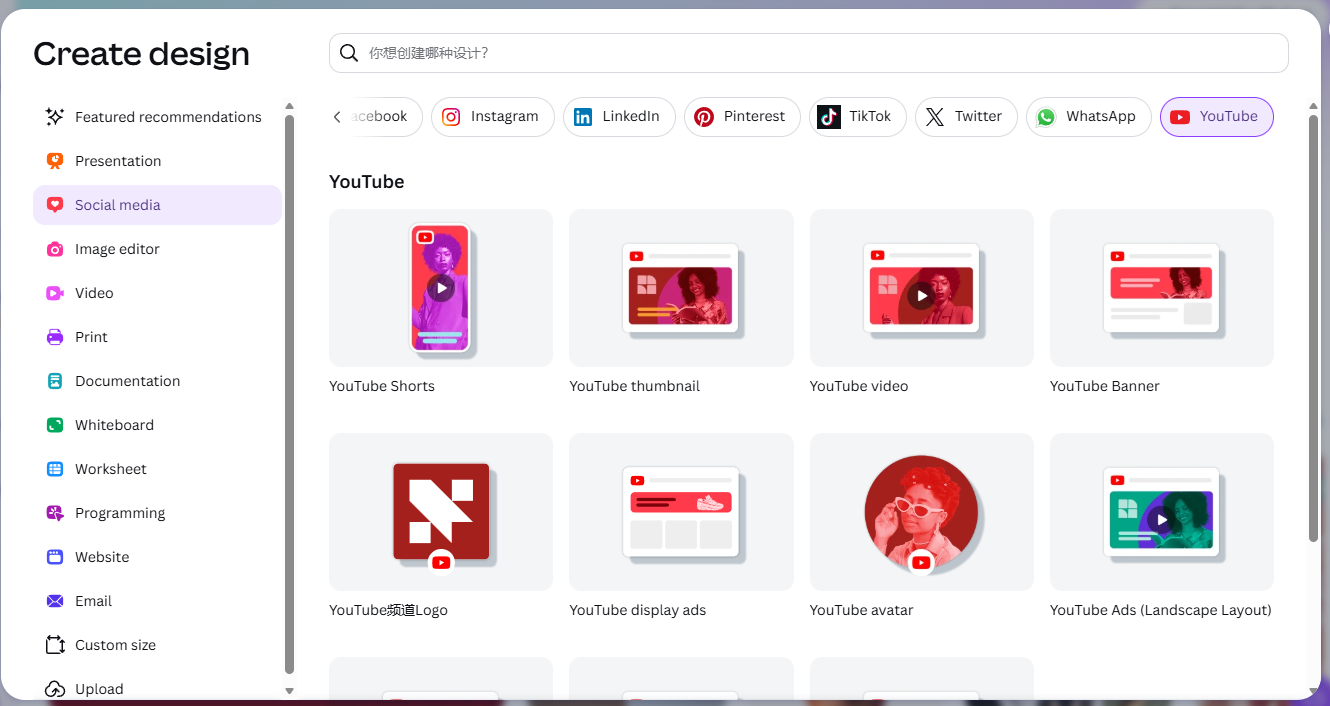Click the Documentation sidebar icon
Screen dimensions: 1330x706
[55, 381]
